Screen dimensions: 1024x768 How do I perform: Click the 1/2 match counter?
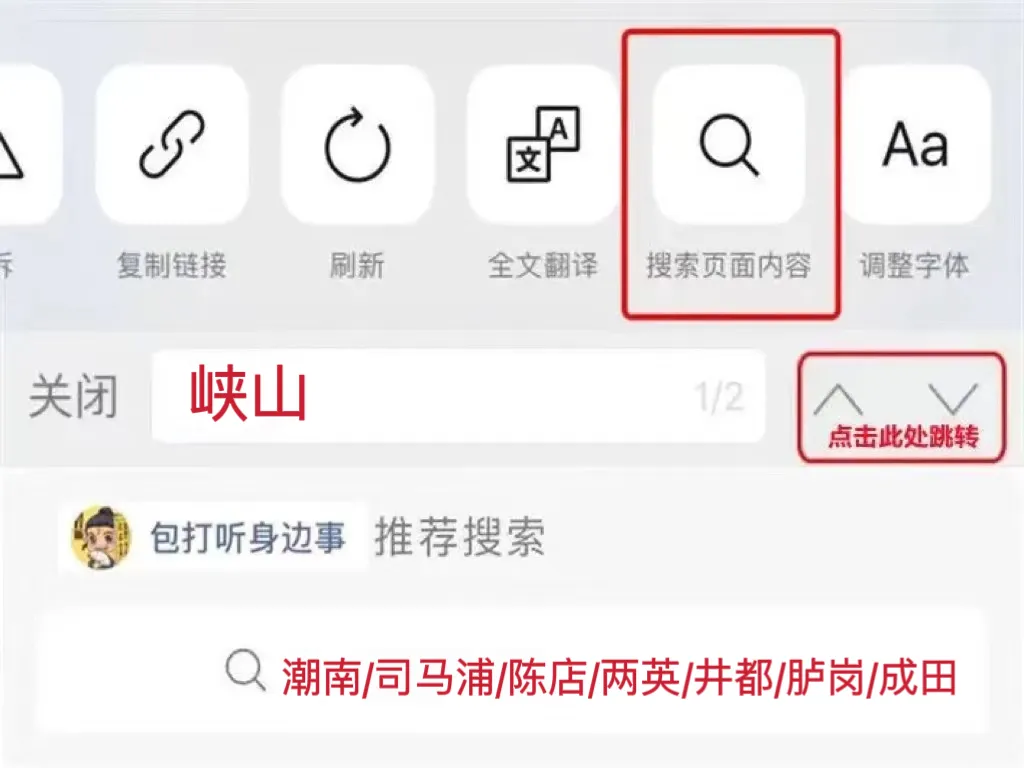click(719, 396)
